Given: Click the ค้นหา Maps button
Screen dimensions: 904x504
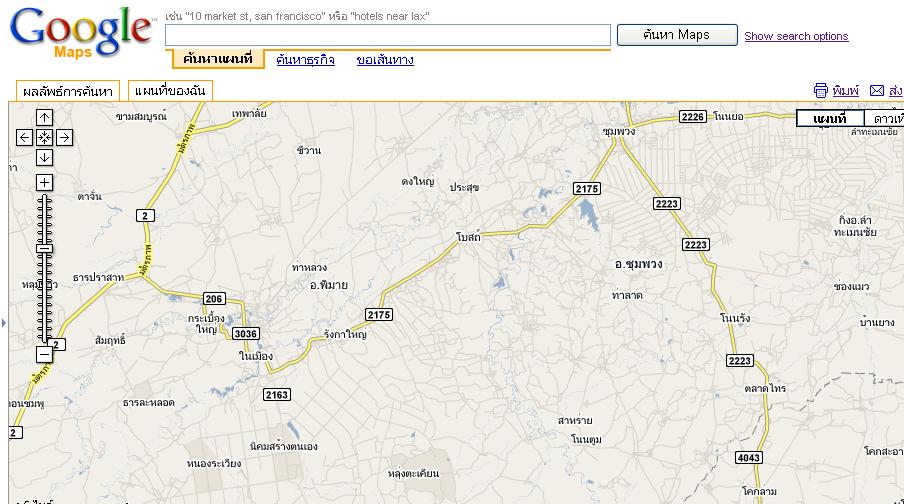Looking at the screenshot, I should [x=677, y=35].
